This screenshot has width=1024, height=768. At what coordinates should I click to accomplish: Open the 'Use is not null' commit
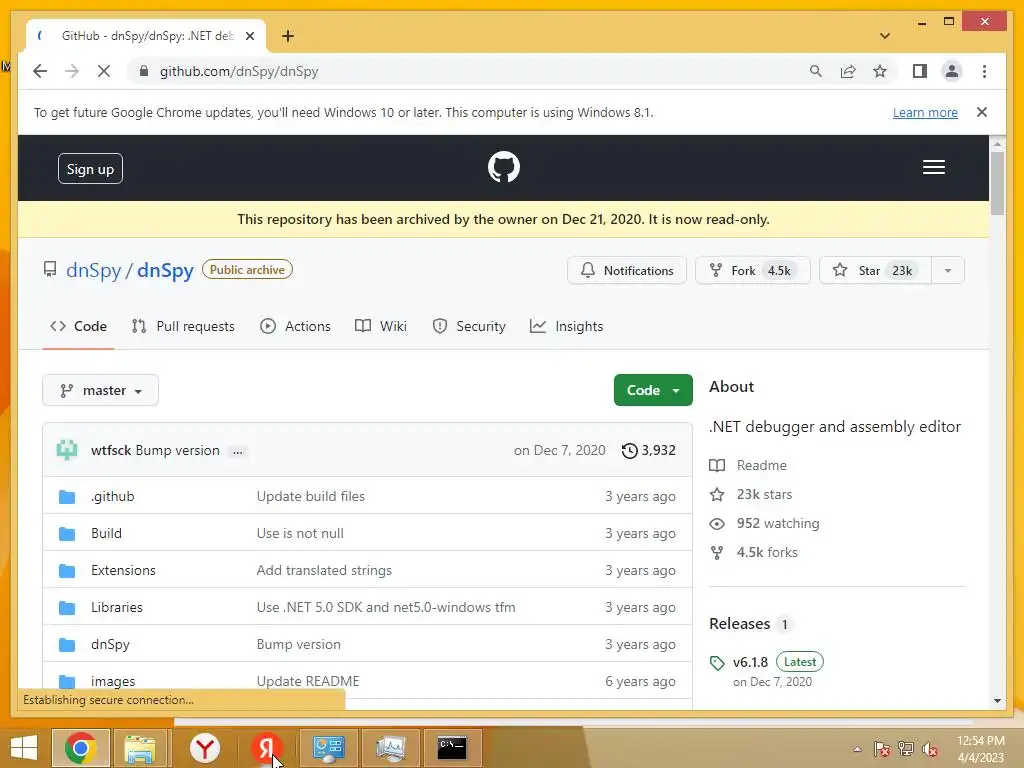tap(300, 533)
